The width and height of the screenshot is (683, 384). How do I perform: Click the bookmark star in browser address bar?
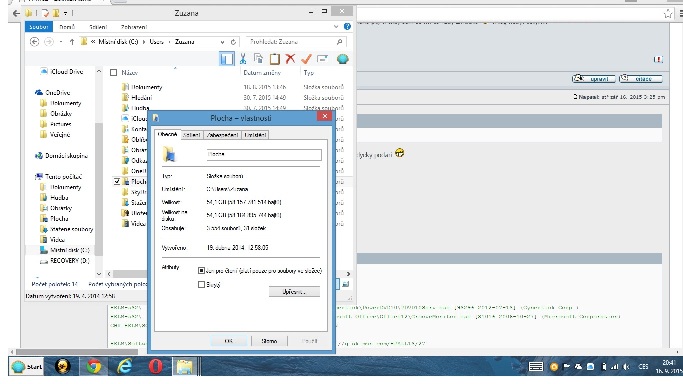click(668, 14)
